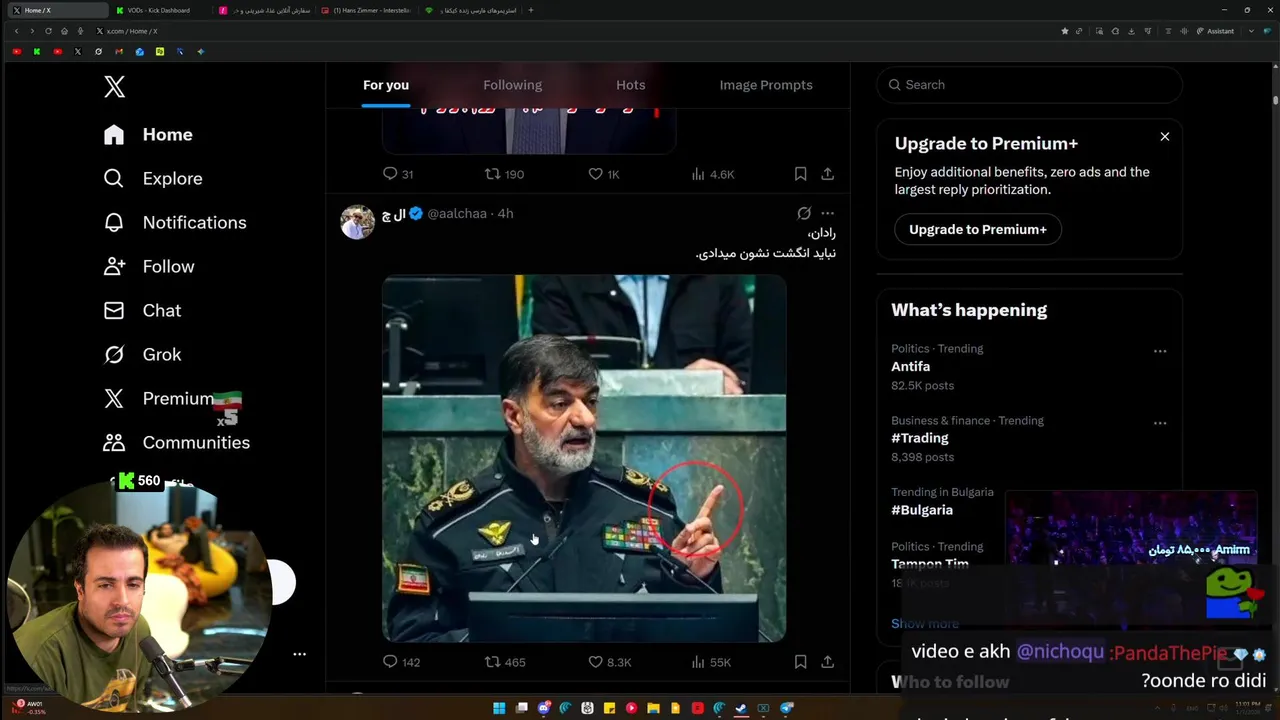
Task: Focus the X Search field
Action: (x=1029, y=85)
